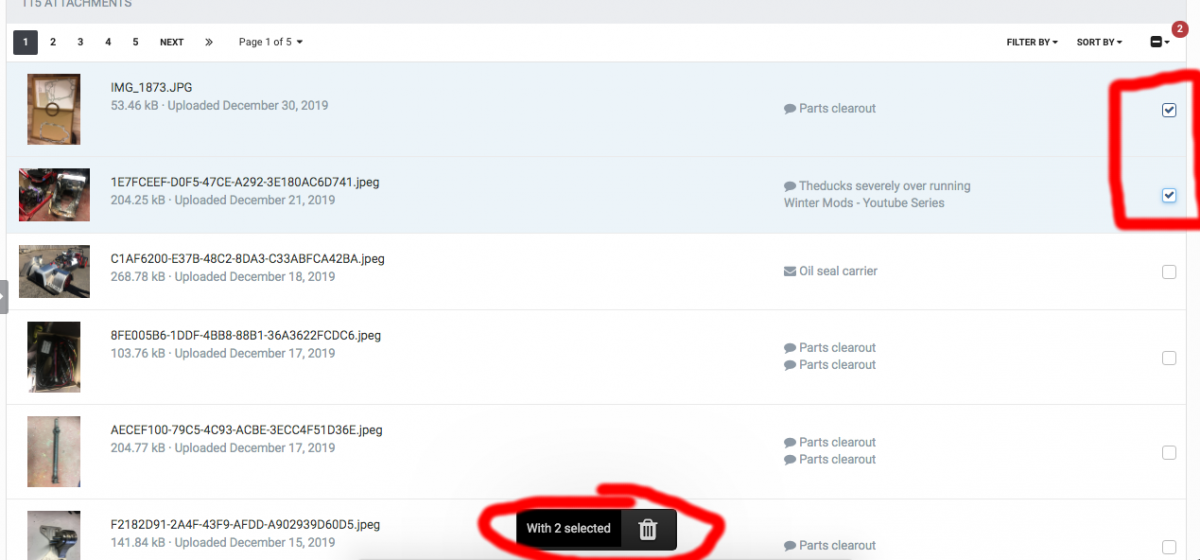1200x560 pixels.
Task: Delete the 2 selected attachments with trash icon
Action: pos(648,529)
